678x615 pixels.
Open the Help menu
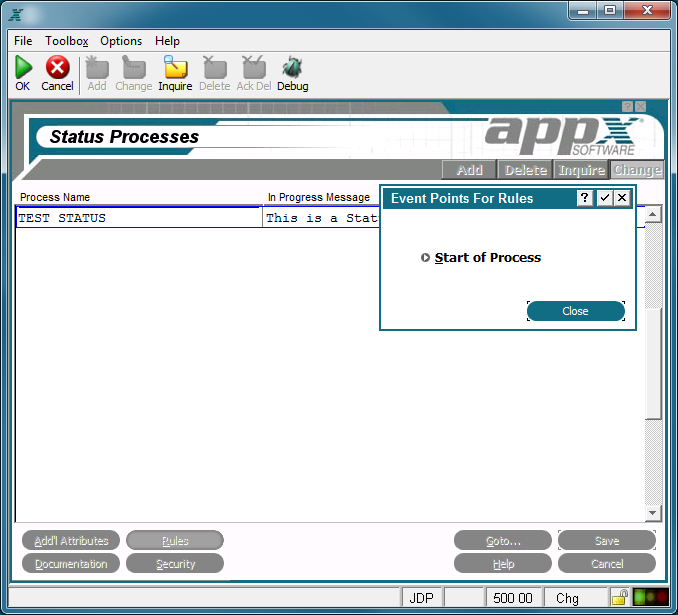point(167,41)
